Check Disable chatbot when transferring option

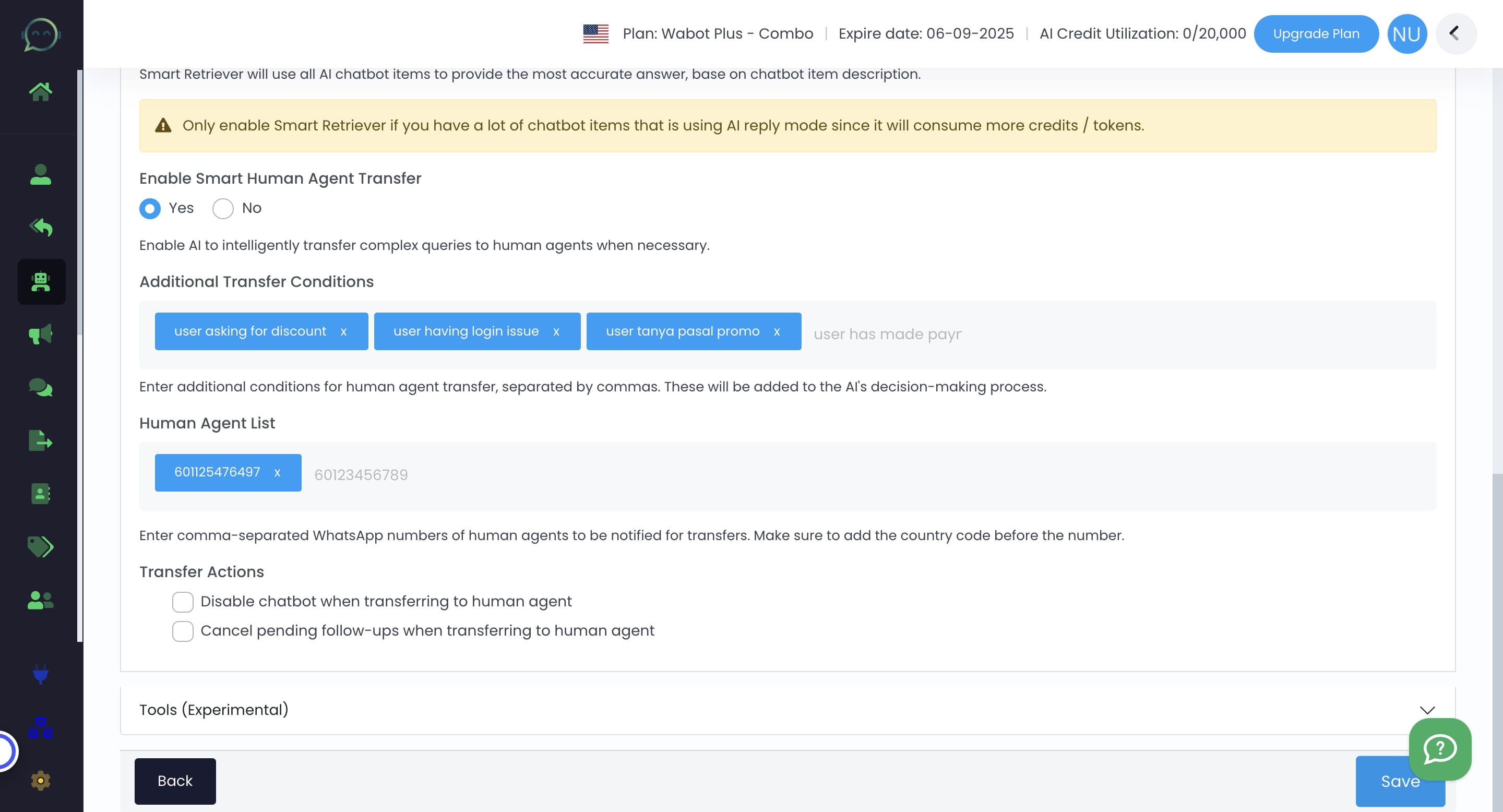click(x=183, y=602)
